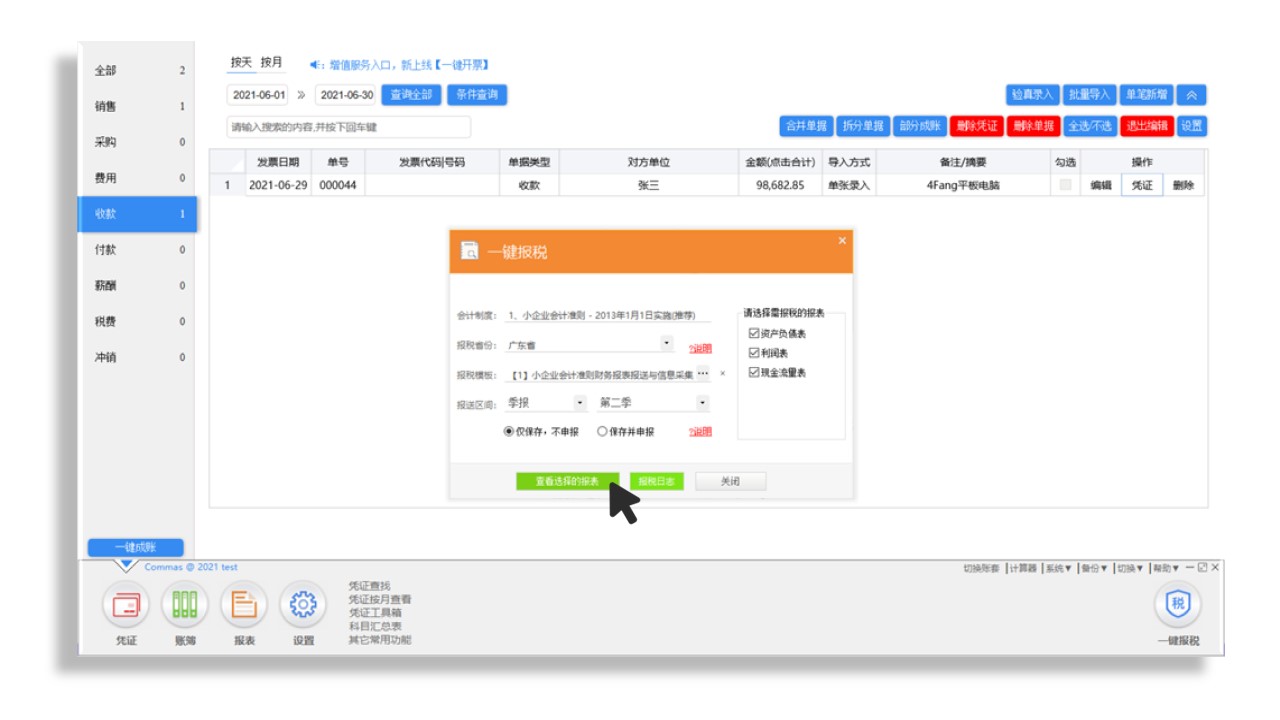Open the 报表 reports icon
The image size is (1280, 720).
click(x=244, y=605)
